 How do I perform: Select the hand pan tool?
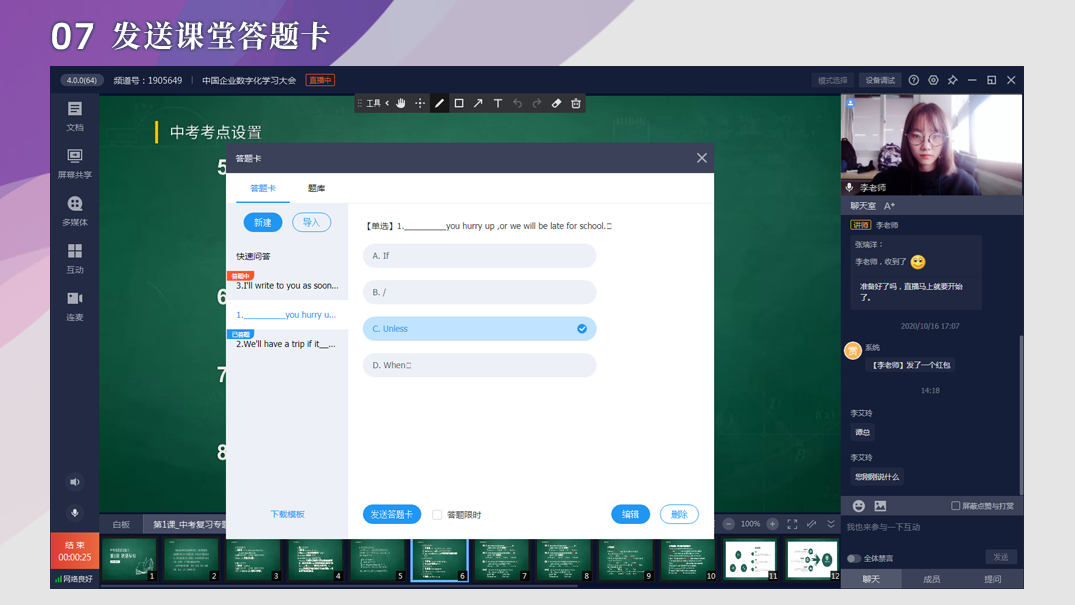pos(401,103)
